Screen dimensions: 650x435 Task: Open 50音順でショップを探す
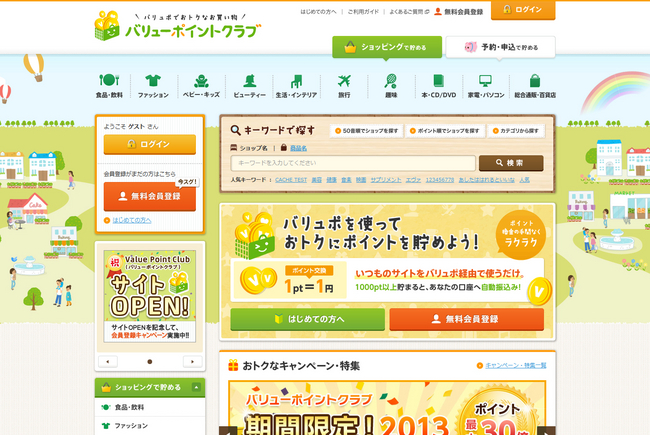[x=366, y=131]
